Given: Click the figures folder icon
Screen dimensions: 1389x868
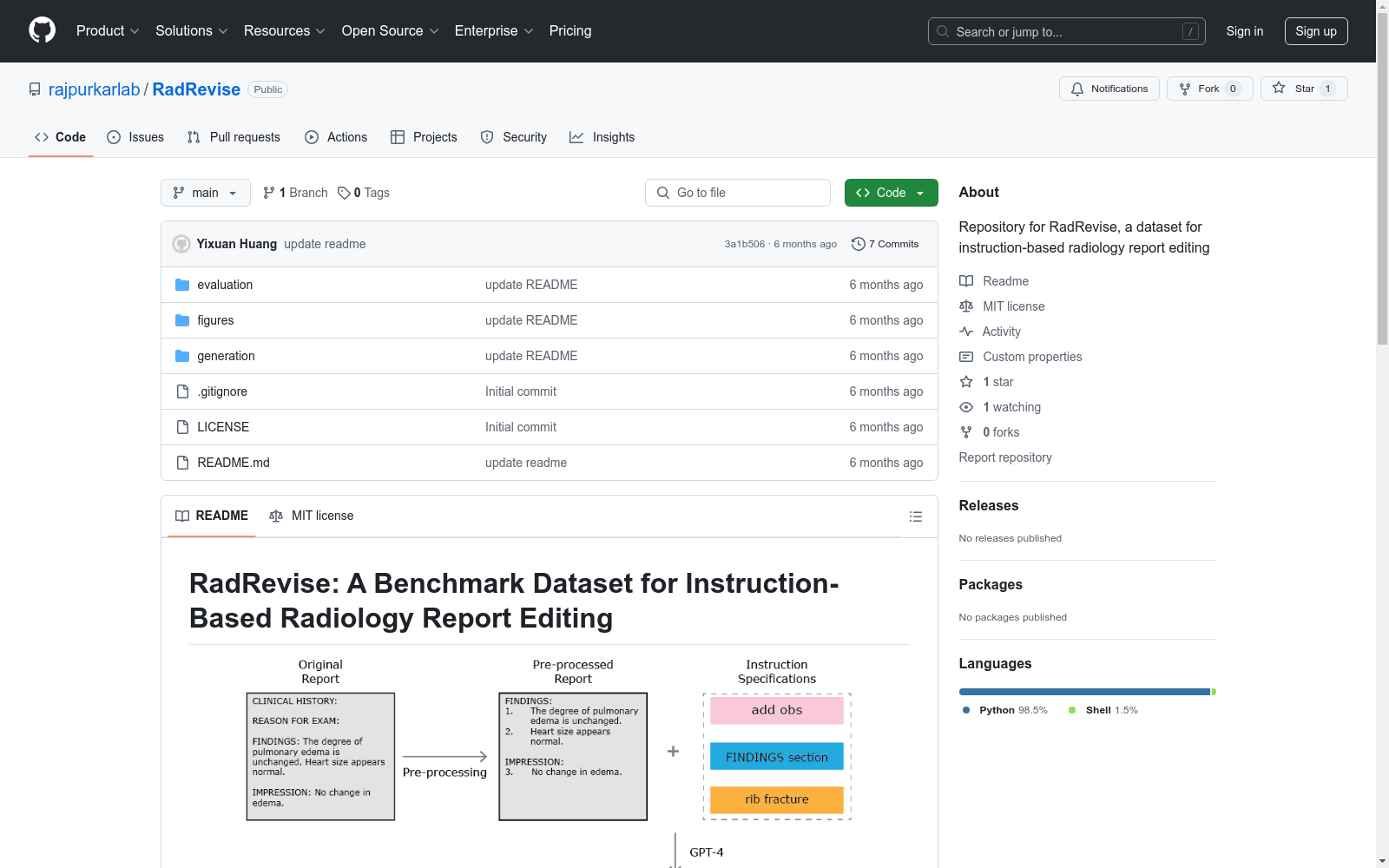Looking at the screenshot, I should pyautogui.click(x=182, y=320).
